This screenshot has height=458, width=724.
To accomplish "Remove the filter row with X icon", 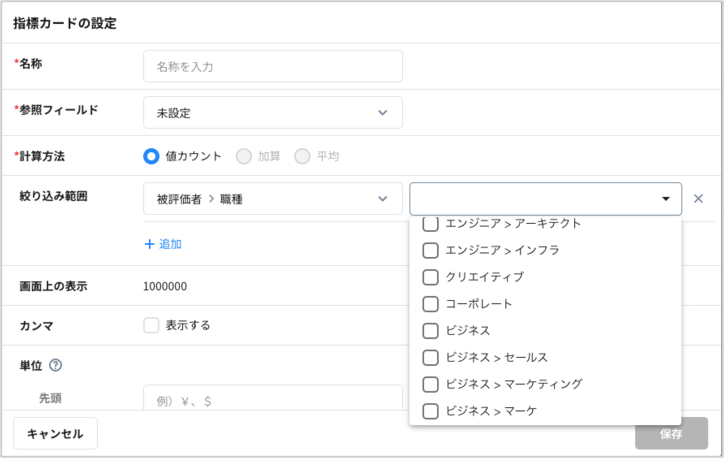I will [x=698, y=199].
